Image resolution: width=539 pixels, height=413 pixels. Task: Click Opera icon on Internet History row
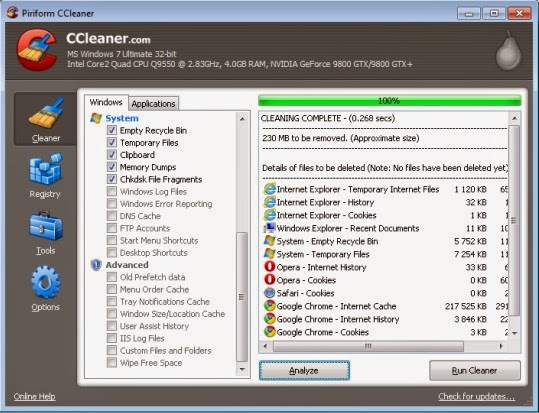click(270, 267)
